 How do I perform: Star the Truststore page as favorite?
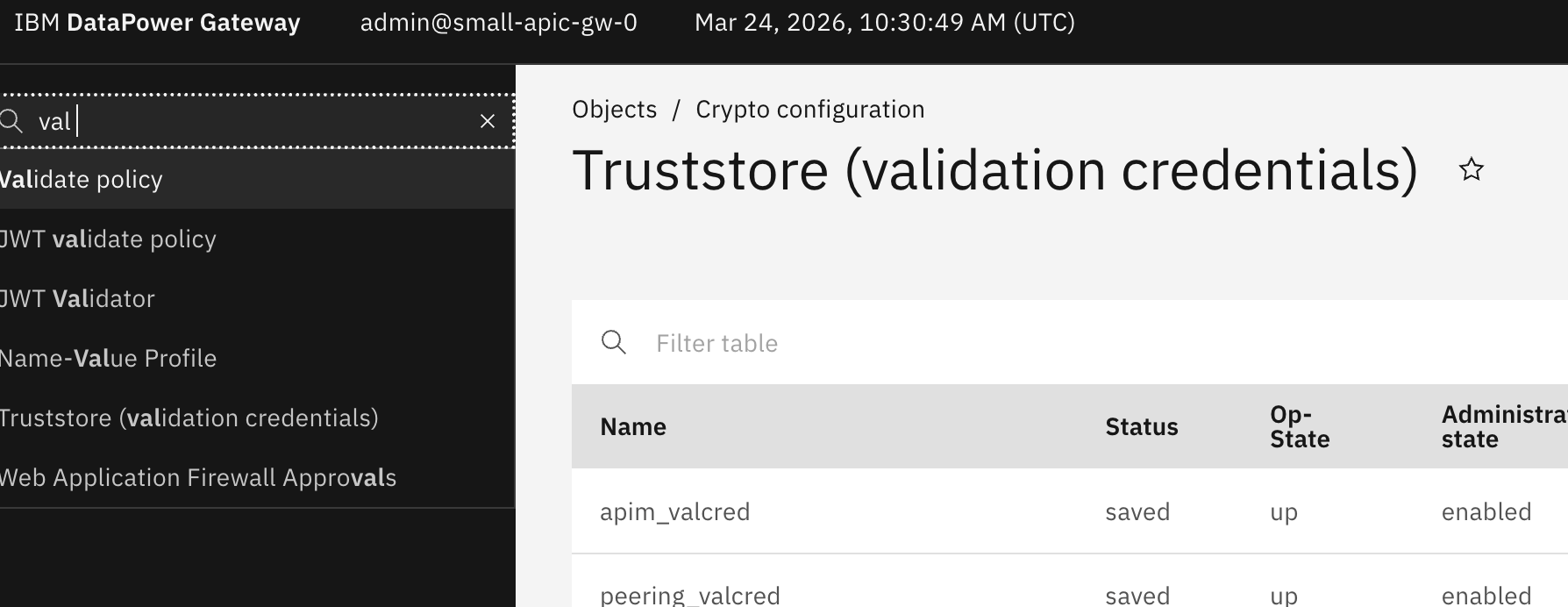pyautogui.click(x=1470, y=169)
